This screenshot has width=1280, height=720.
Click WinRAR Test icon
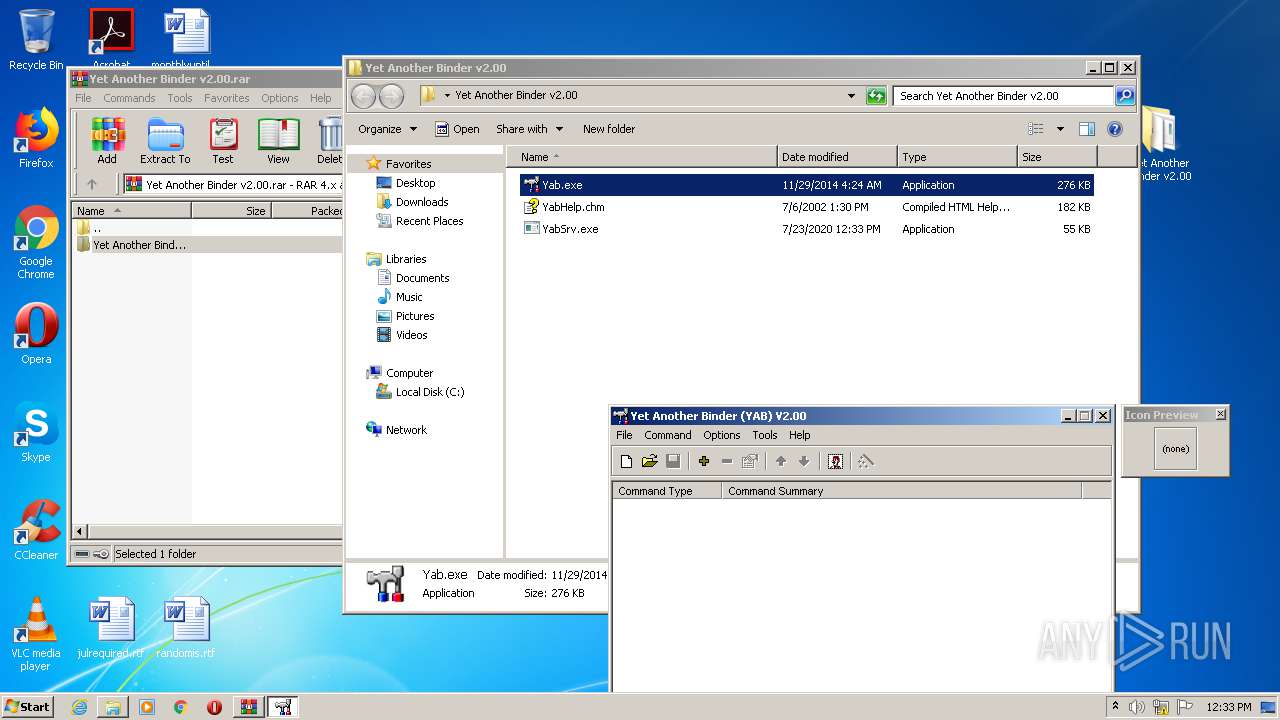[x=223, y=141]
